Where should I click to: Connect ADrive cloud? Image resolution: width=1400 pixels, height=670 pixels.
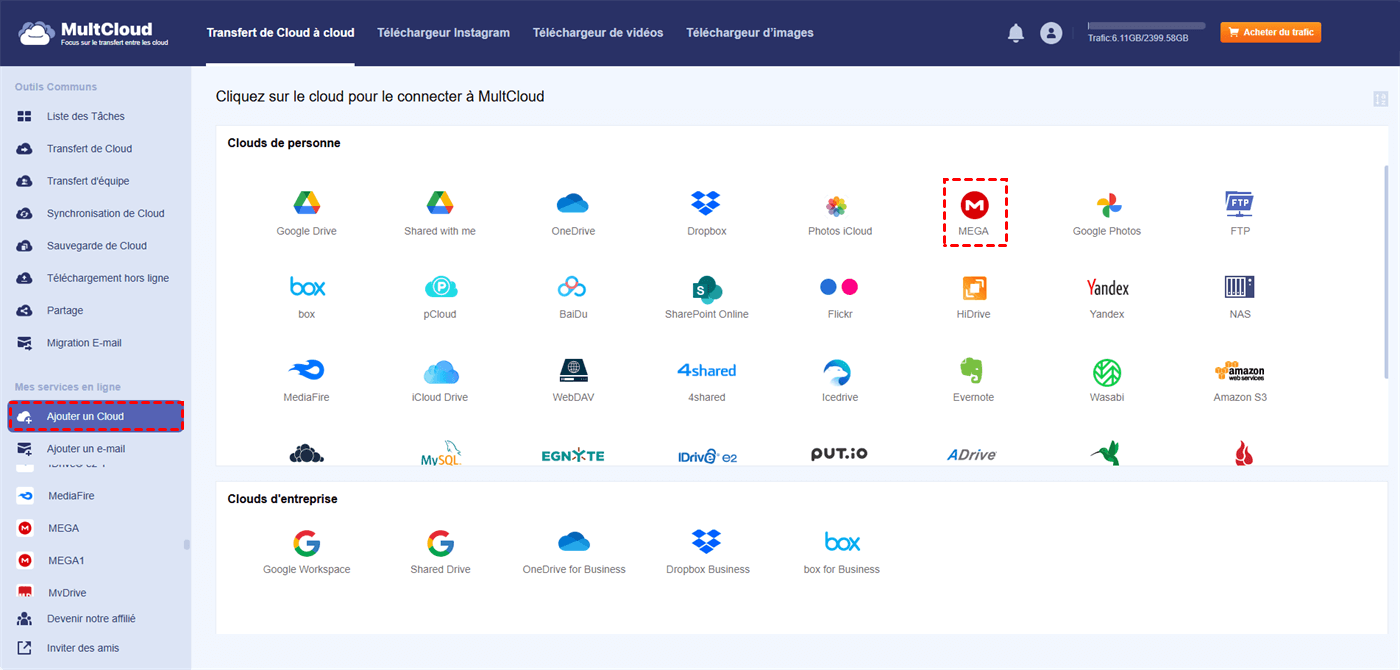click(972, 454)
